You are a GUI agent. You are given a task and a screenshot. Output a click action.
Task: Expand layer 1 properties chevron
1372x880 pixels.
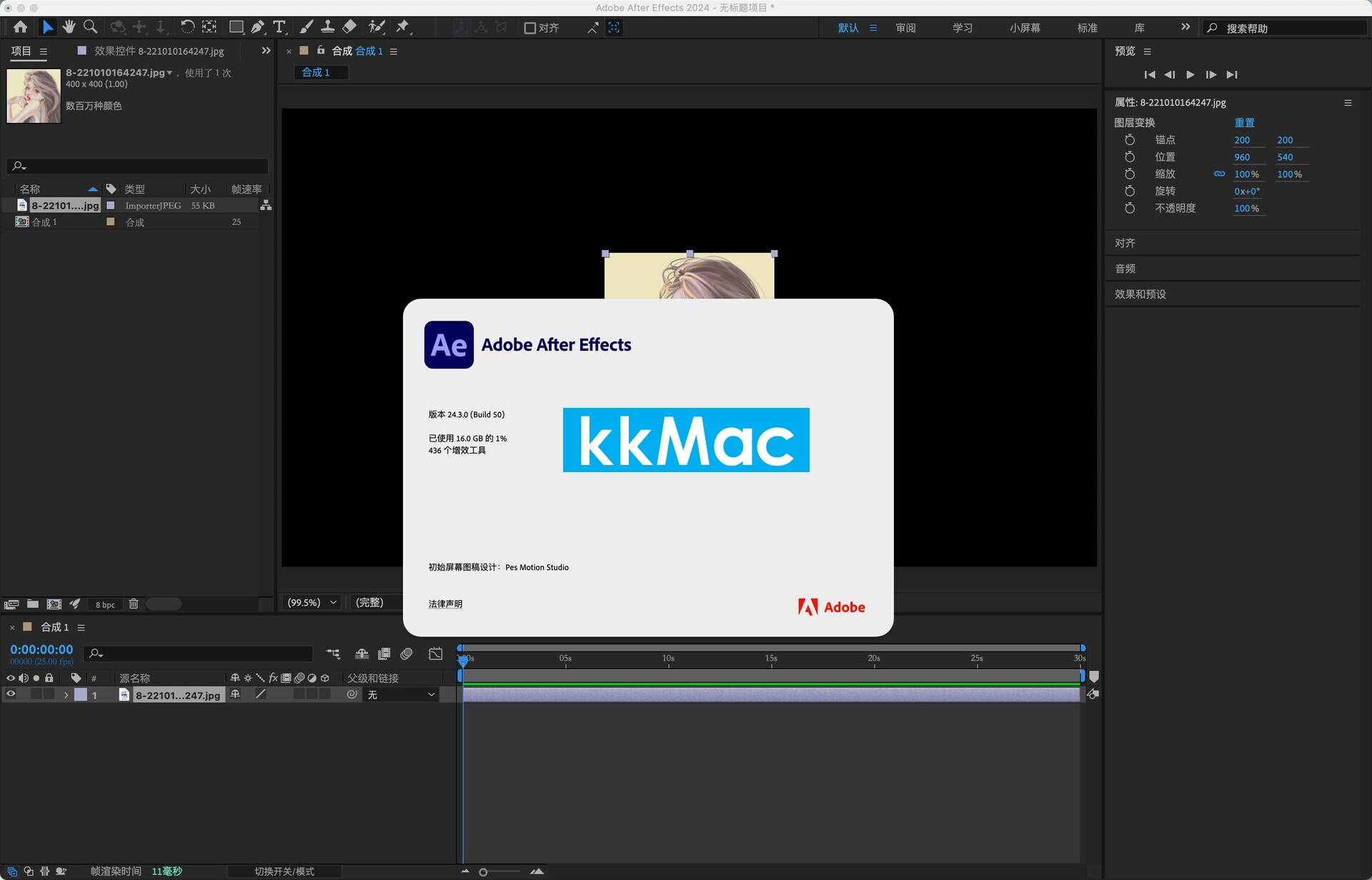tap(66, 695)
